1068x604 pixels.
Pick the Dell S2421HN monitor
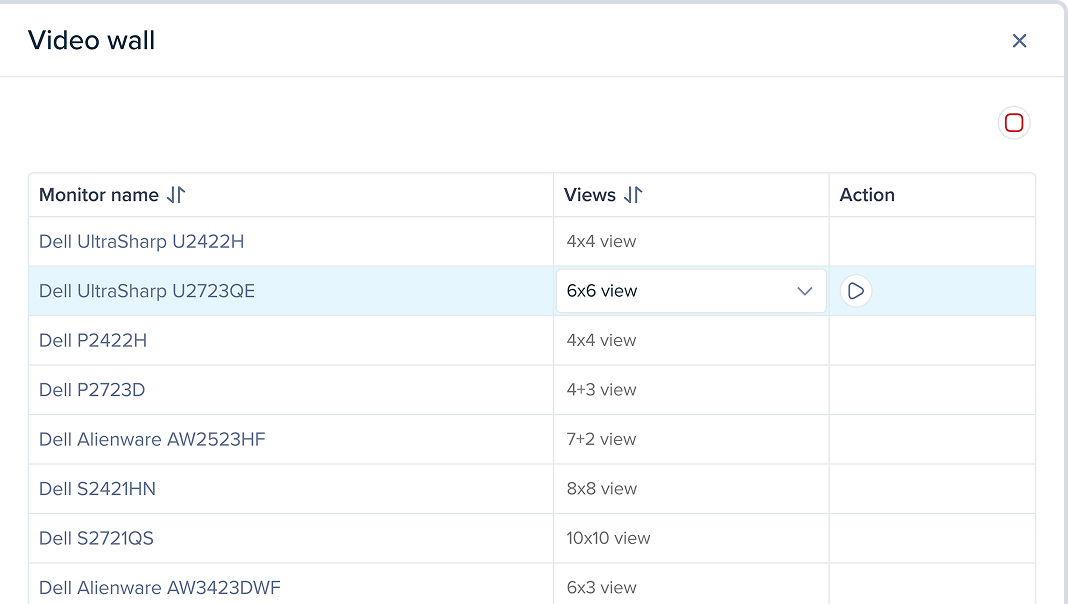97,489
